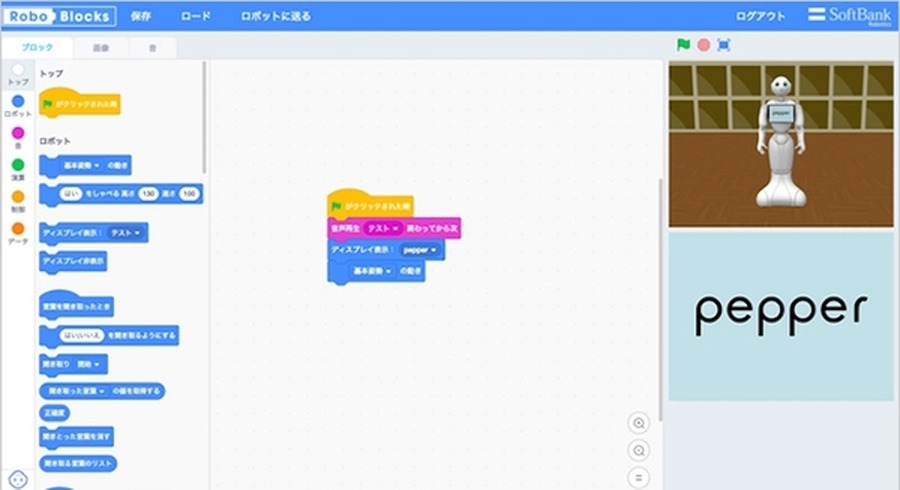Image resolution: width=900 pixels, height=490 pixels.
Task: Click ロボットに送る in the top bar
Action: click(275, 16)
